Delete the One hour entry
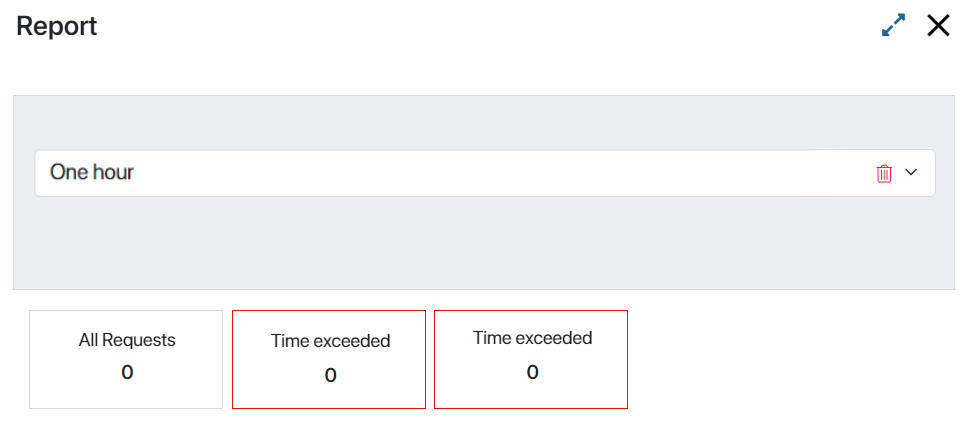Viewport: 965px width, 424px height. tap(884, 173)
